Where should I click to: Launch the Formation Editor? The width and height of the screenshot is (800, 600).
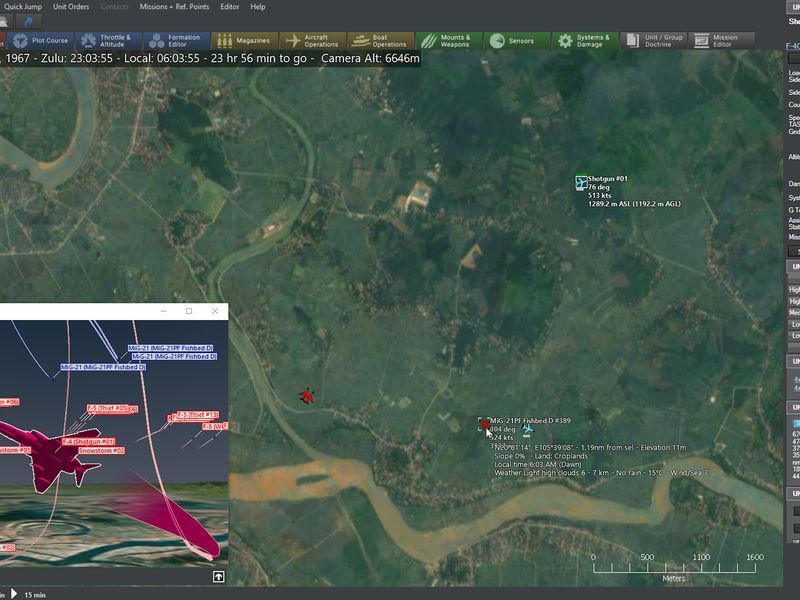(177, 41)
